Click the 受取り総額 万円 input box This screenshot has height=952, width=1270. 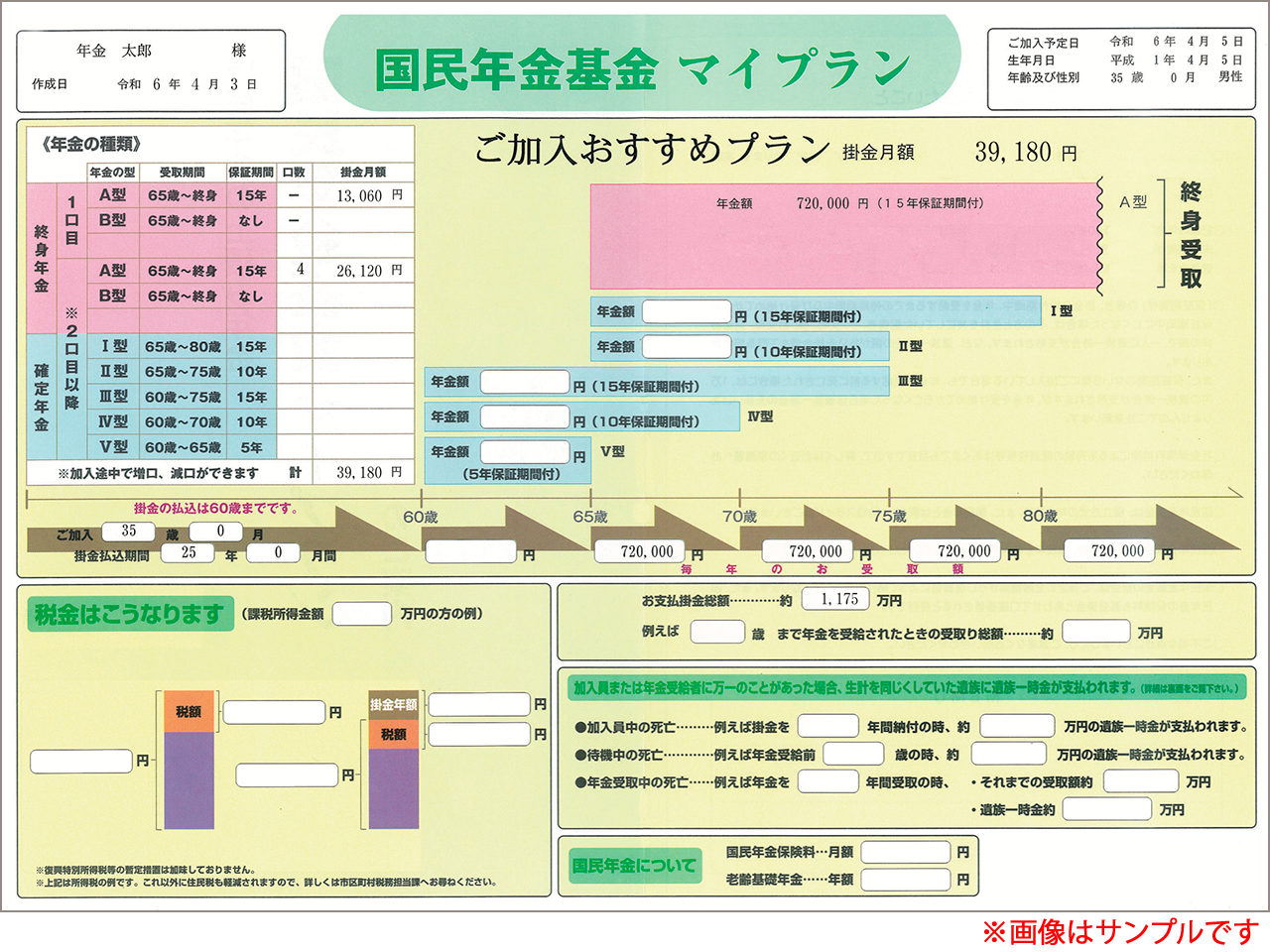[x=1096, y=632]
